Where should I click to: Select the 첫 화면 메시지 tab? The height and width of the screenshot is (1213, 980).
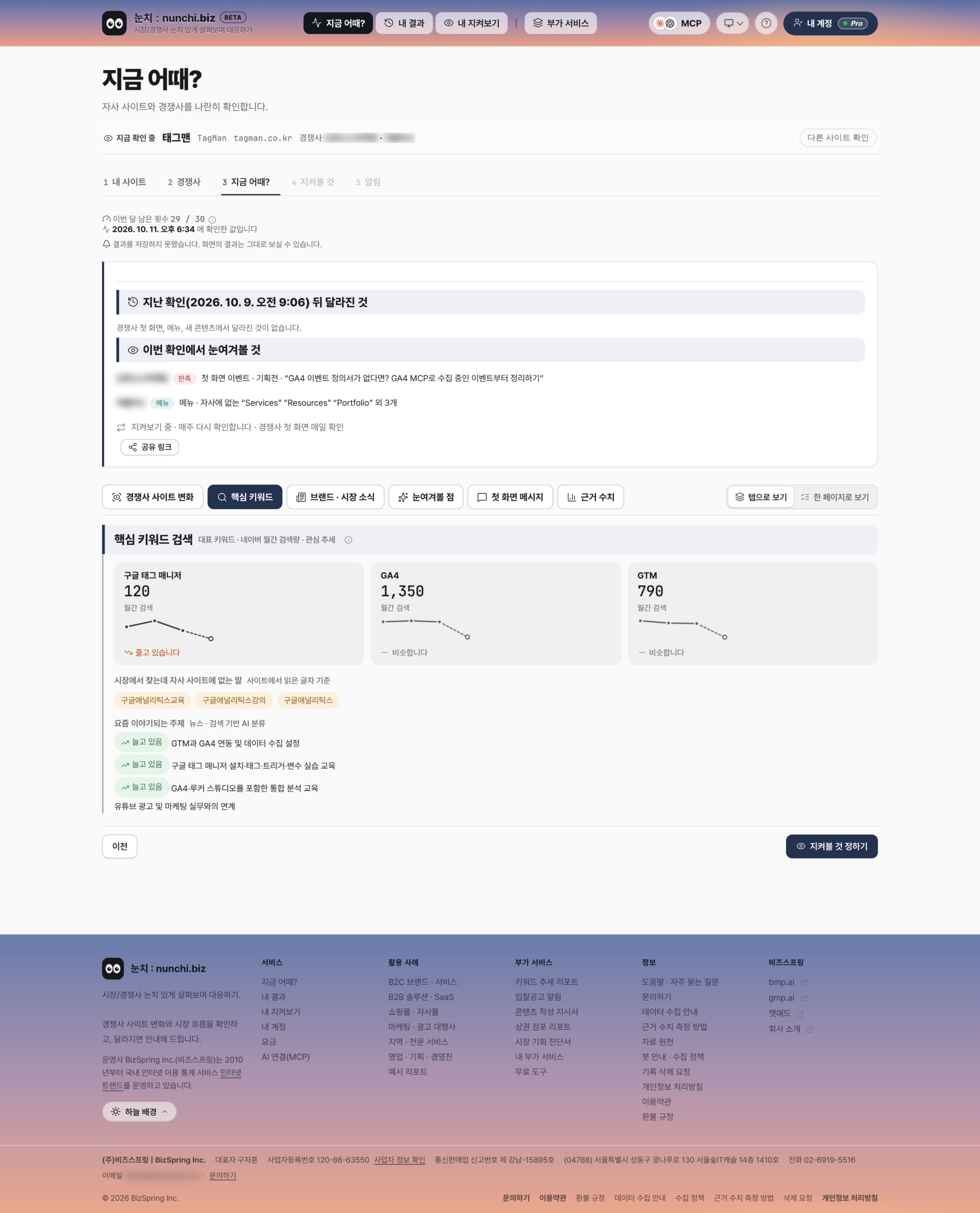(x=510, y=497)
